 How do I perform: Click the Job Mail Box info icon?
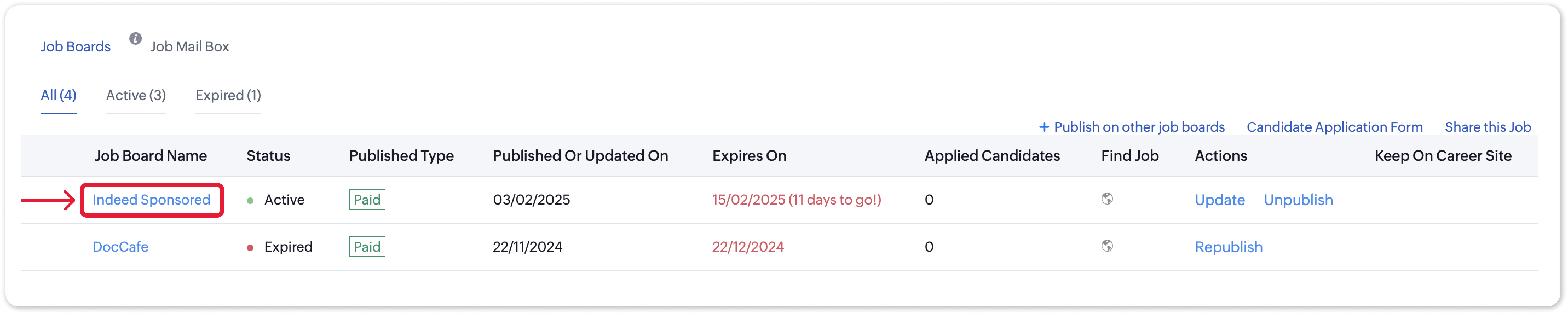(x=135, y=38)
